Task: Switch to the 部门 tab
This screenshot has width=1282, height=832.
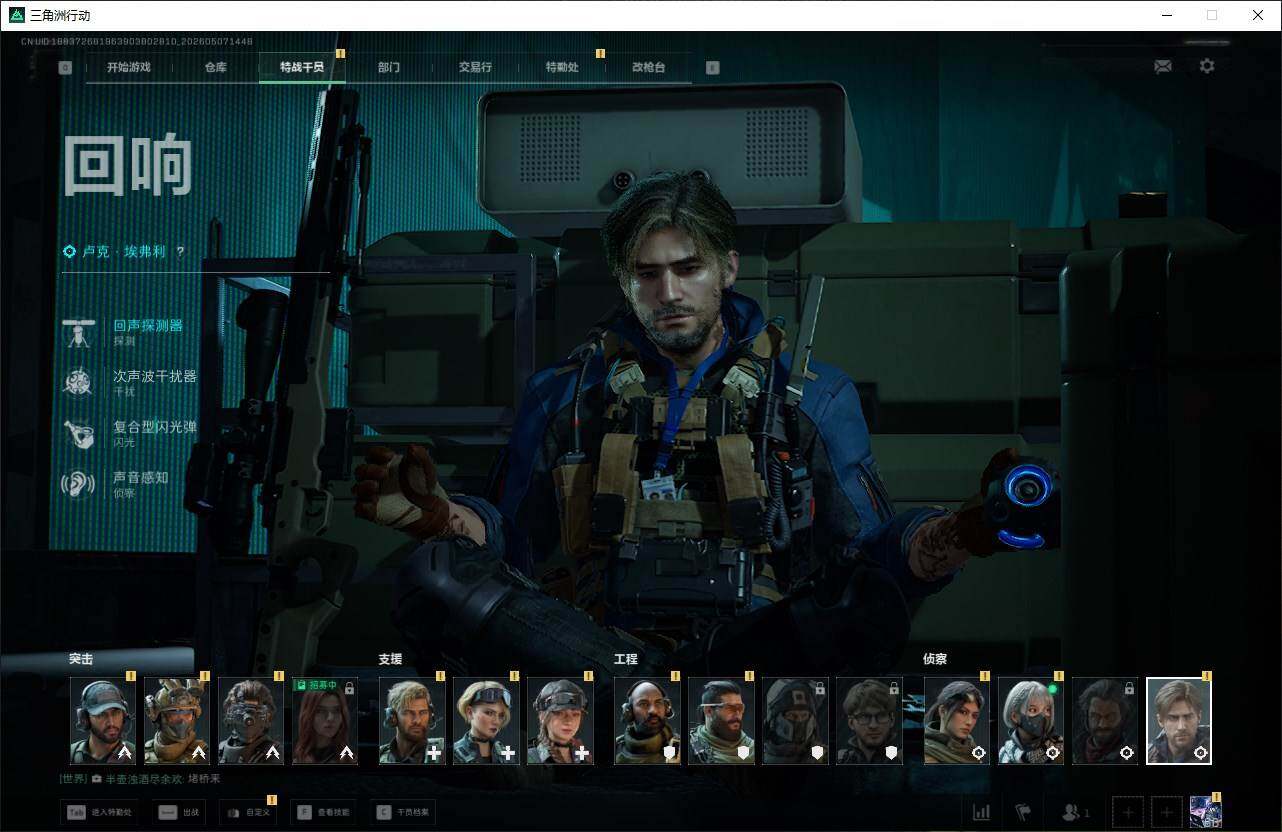Action: coord(389,68)
